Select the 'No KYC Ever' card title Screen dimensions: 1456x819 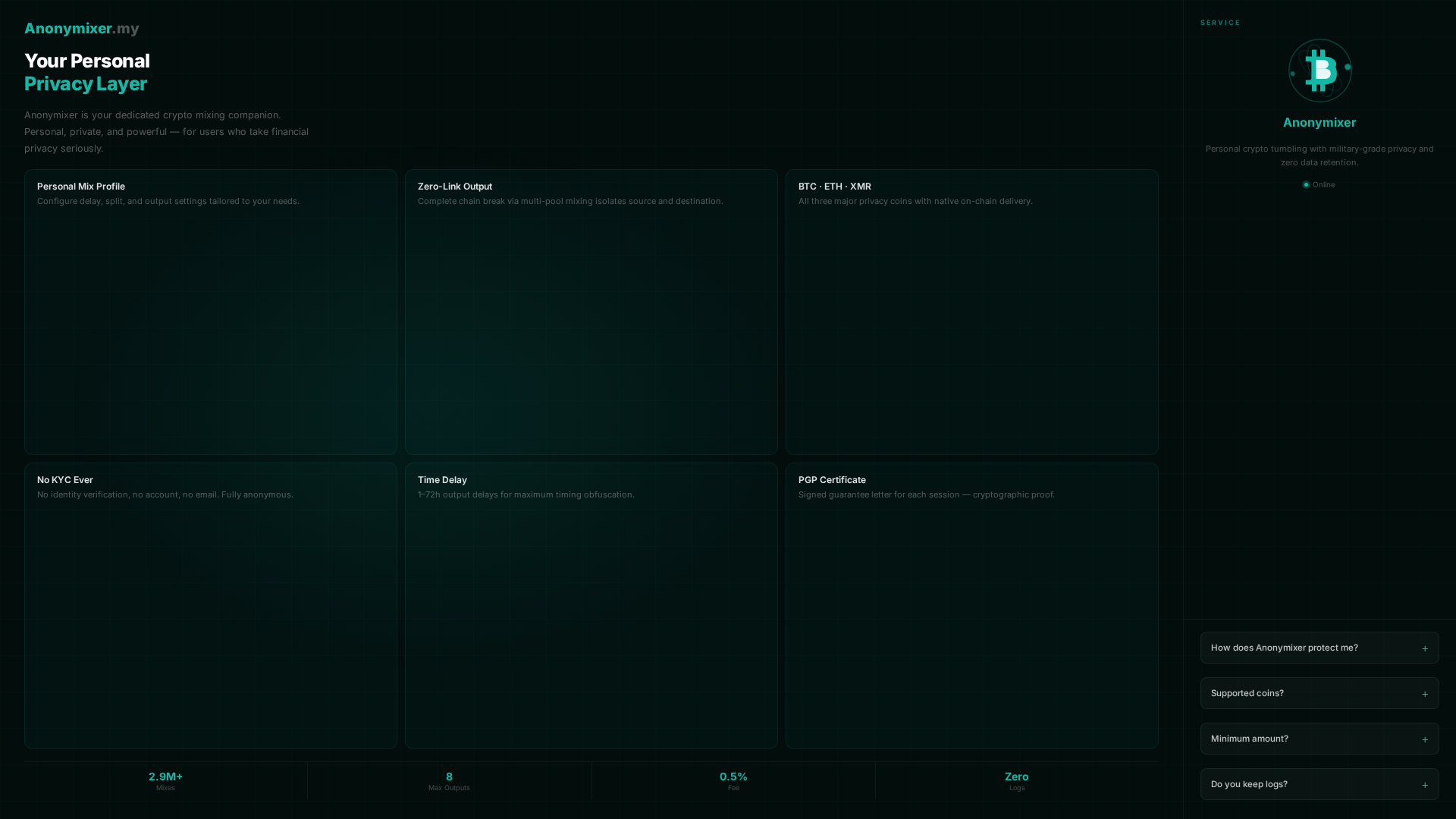(65, 480)
